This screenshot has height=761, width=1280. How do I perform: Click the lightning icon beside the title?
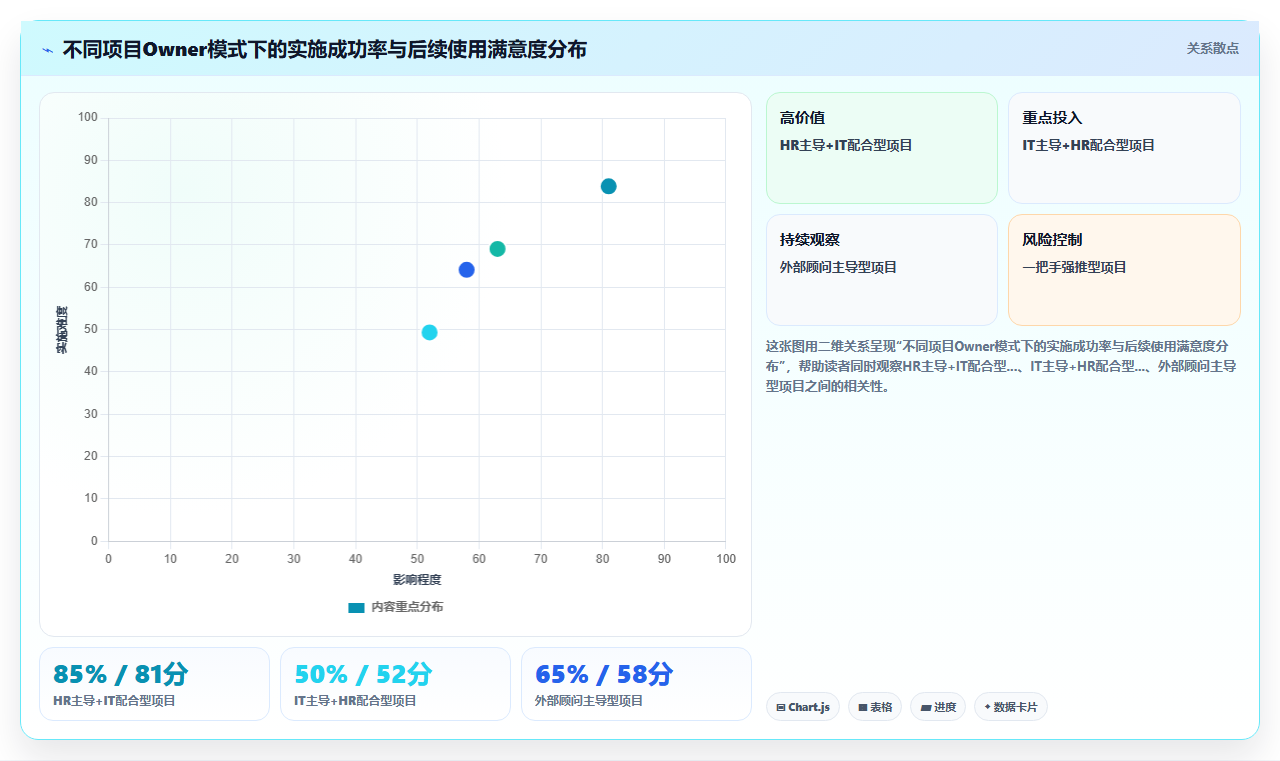point(48,50)
